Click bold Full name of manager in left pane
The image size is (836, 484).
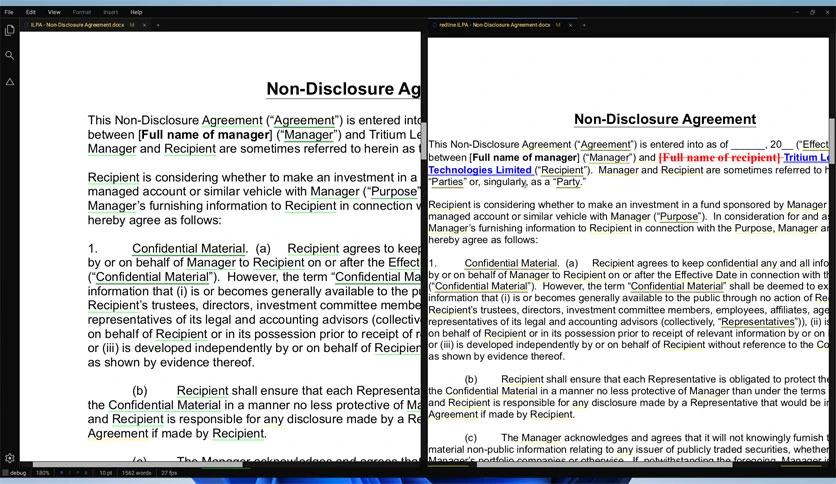pyautogui.click(x=205, y=135)
